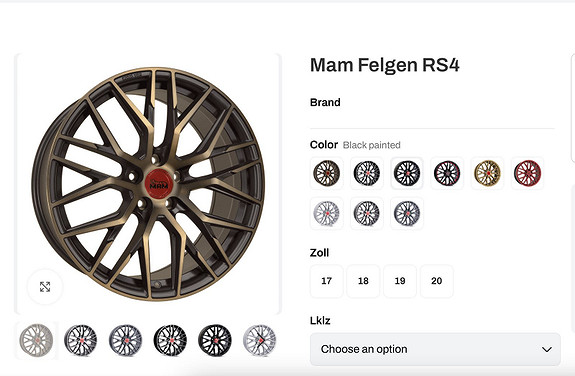This screenshot has height=376, width=575.
Task: Choose the black polished wheel swatch
Action: (367, 173)
